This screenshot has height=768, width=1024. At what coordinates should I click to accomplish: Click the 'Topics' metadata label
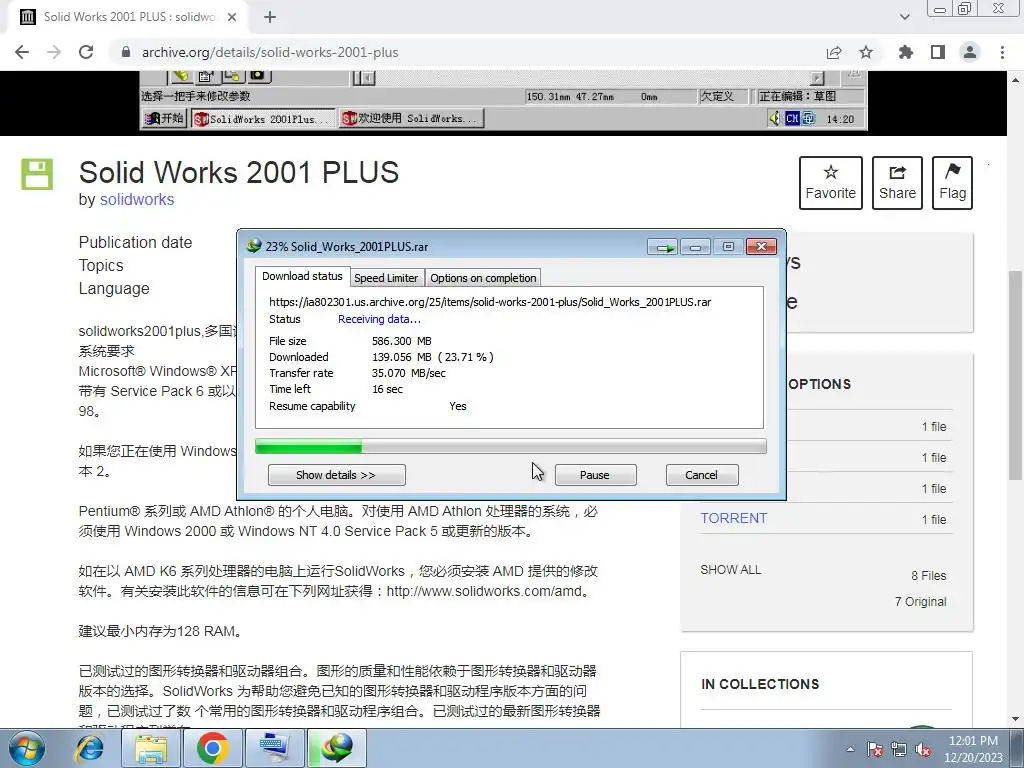click(101, 265)
